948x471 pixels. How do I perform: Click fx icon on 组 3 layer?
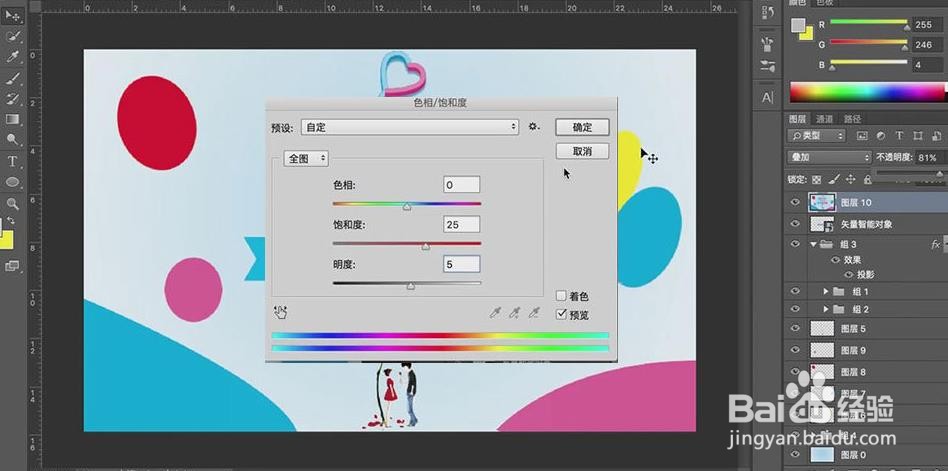[935, 244]
